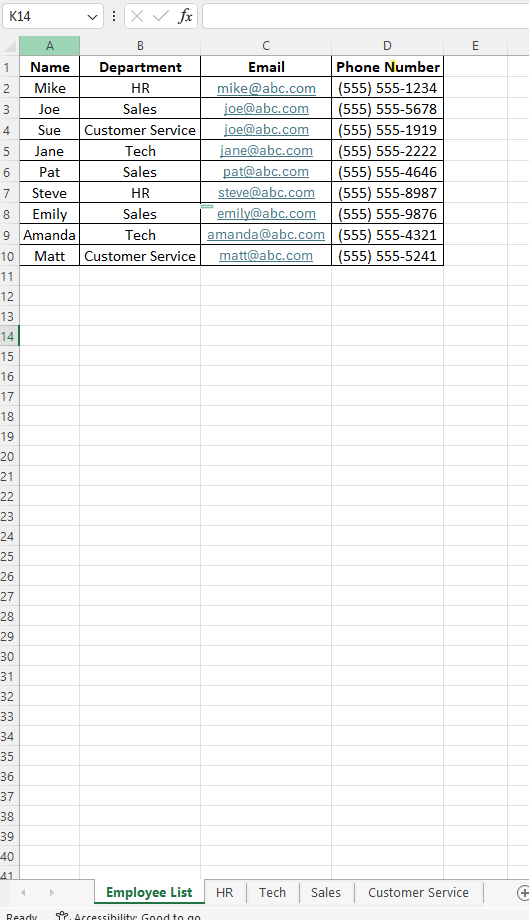Select phone number (555) 555-1234
This screenshot has width=529, height=920.
point(387,88)
